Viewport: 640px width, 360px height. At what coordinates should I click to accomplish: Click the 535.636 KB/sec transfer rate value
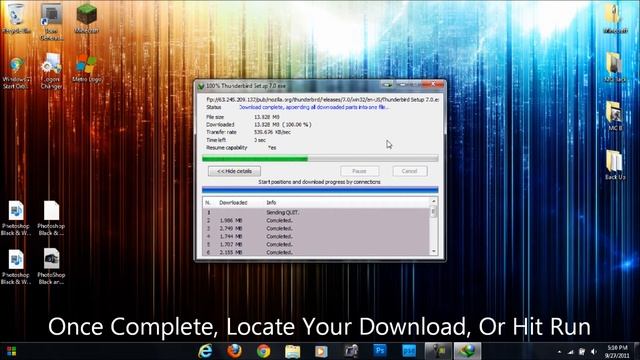[272, 132]
